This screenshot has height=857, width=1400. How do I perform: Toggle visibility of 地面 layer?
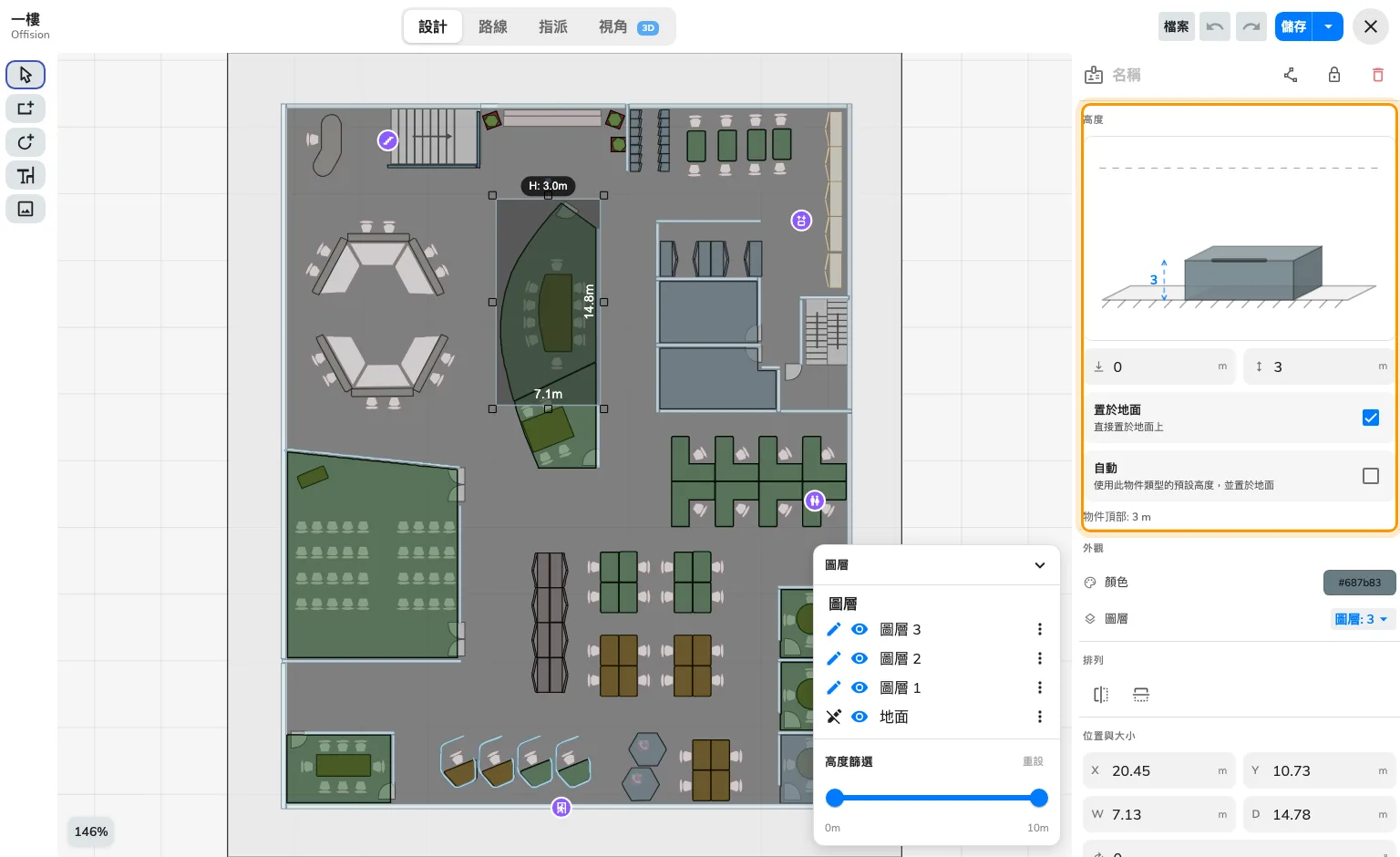[860, 717]
